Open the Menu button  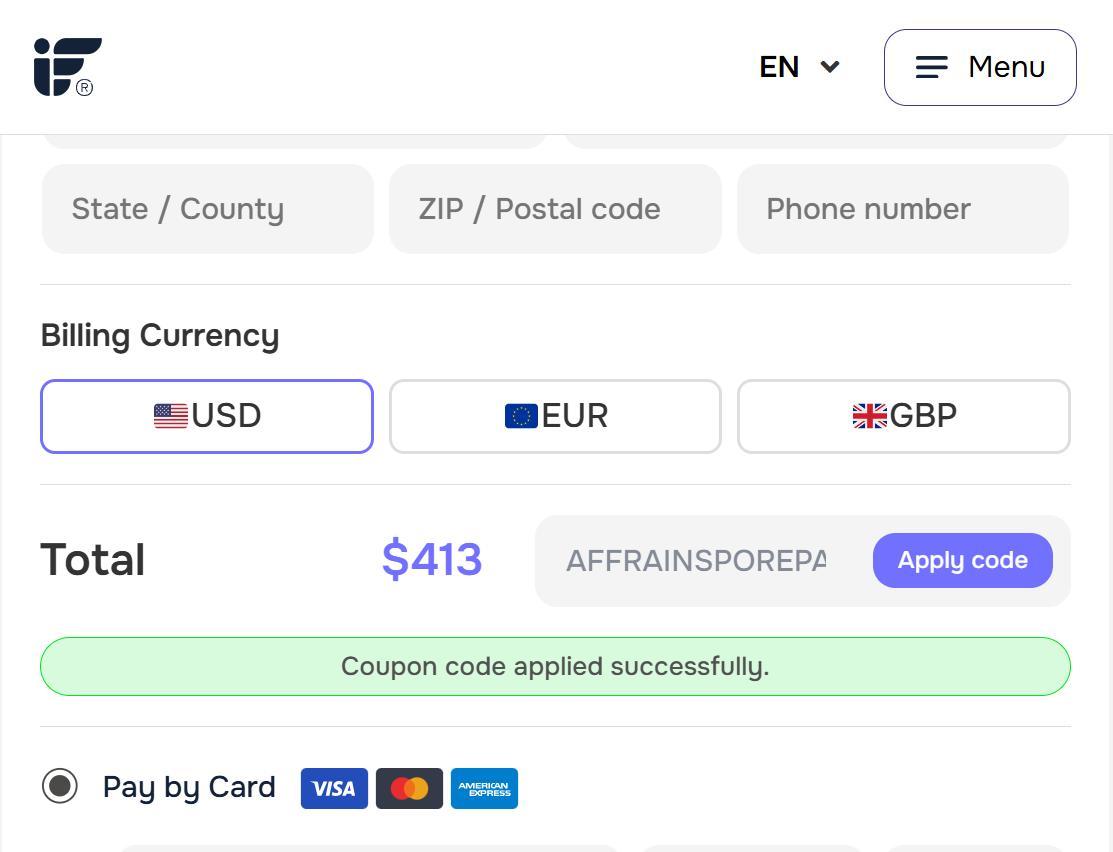(979, 67)
